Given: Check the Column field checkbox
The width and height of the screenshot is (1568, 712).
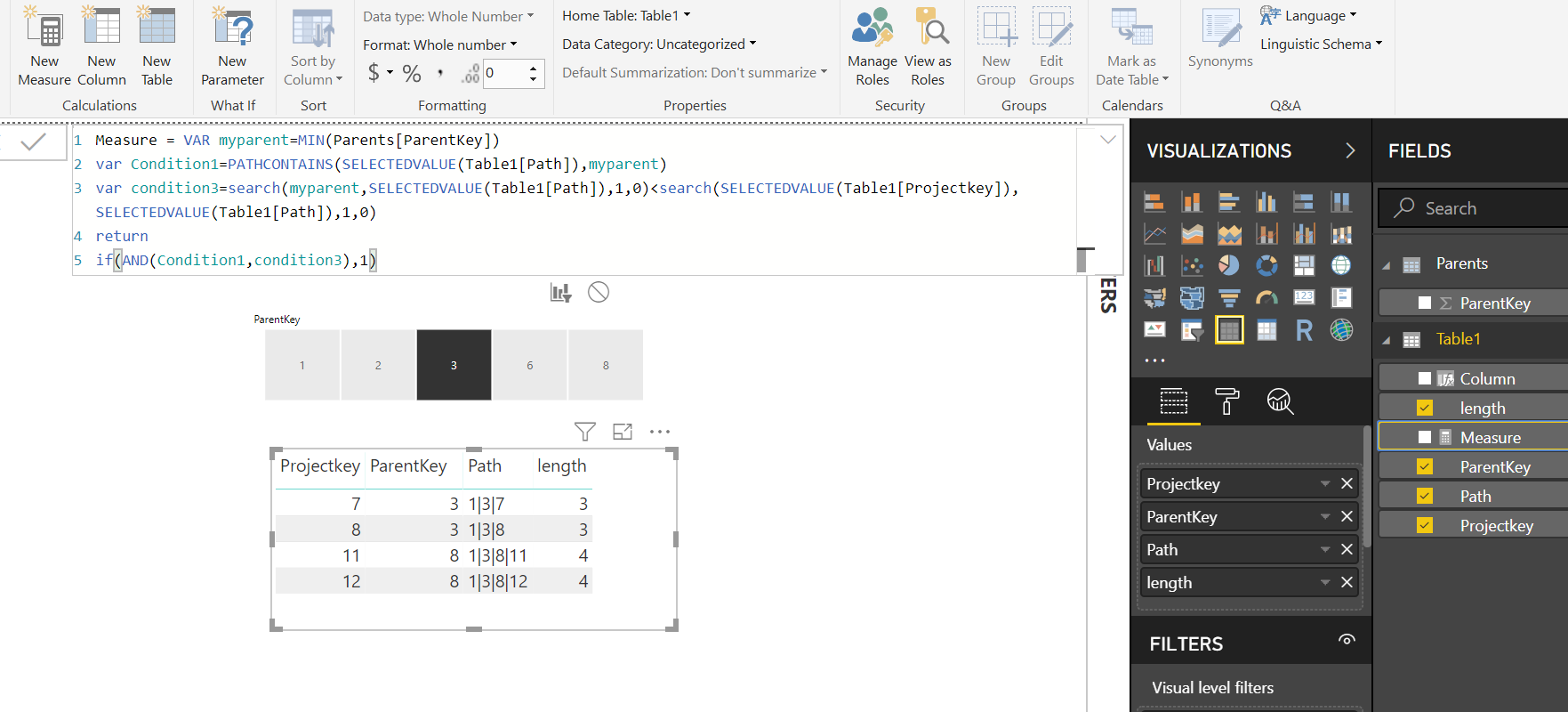Looking at the screenshot, I should click(1425, 378).
